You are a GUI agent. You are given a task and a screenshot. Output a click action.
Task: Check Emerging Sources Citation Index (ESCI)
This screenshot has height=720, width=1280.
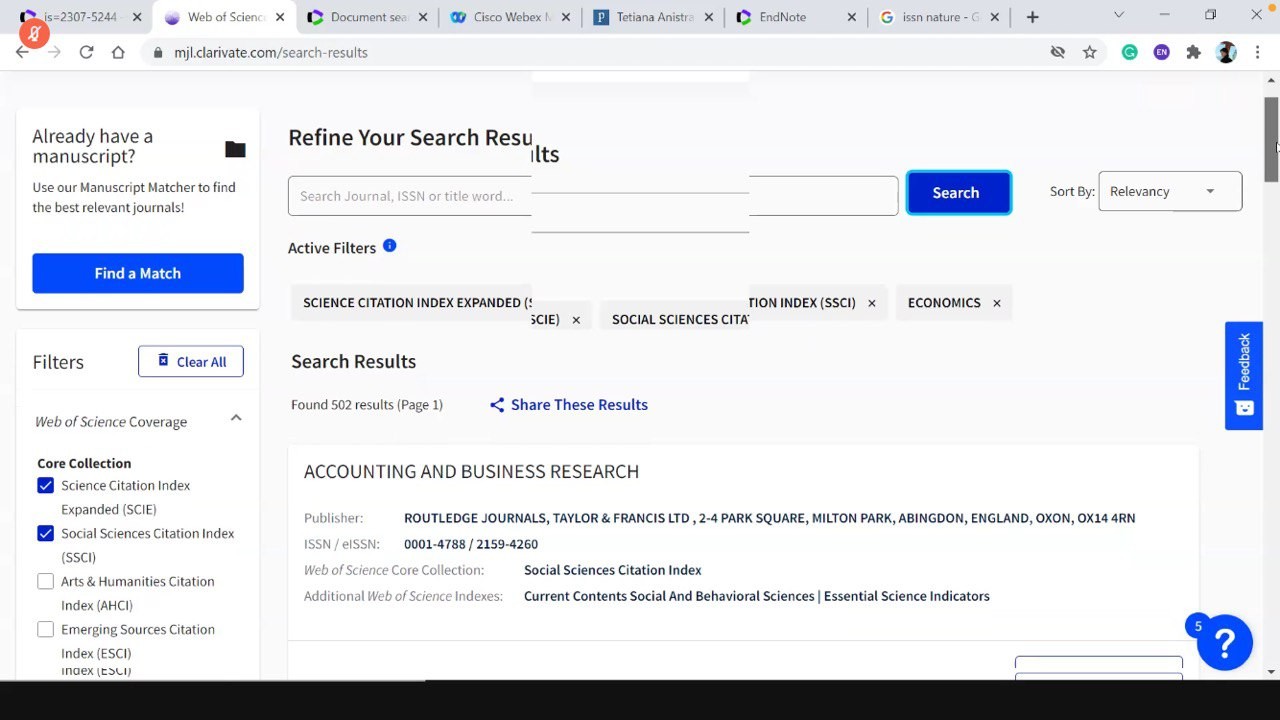tap(46, 629)
